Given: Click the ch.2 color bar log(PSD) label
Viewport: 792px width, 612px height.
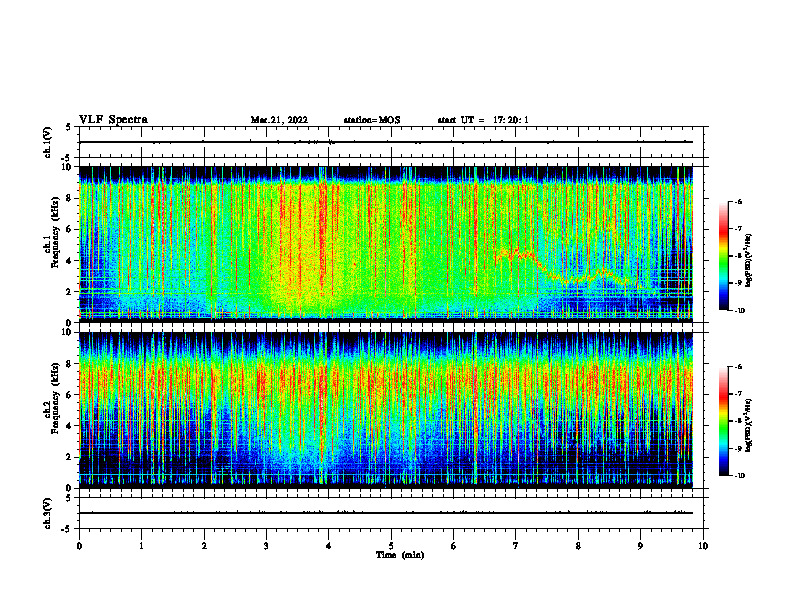Looking at the screenshot, I should pyautogui.click(x=749, y=426).
